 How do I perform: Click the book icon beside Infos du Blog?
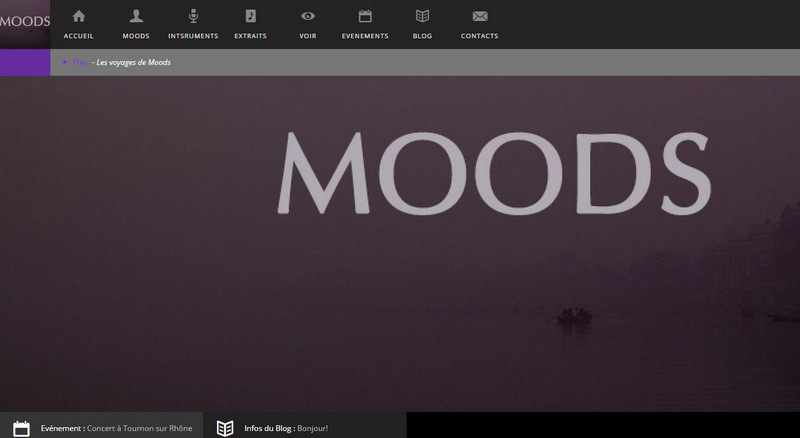(225, 428)
